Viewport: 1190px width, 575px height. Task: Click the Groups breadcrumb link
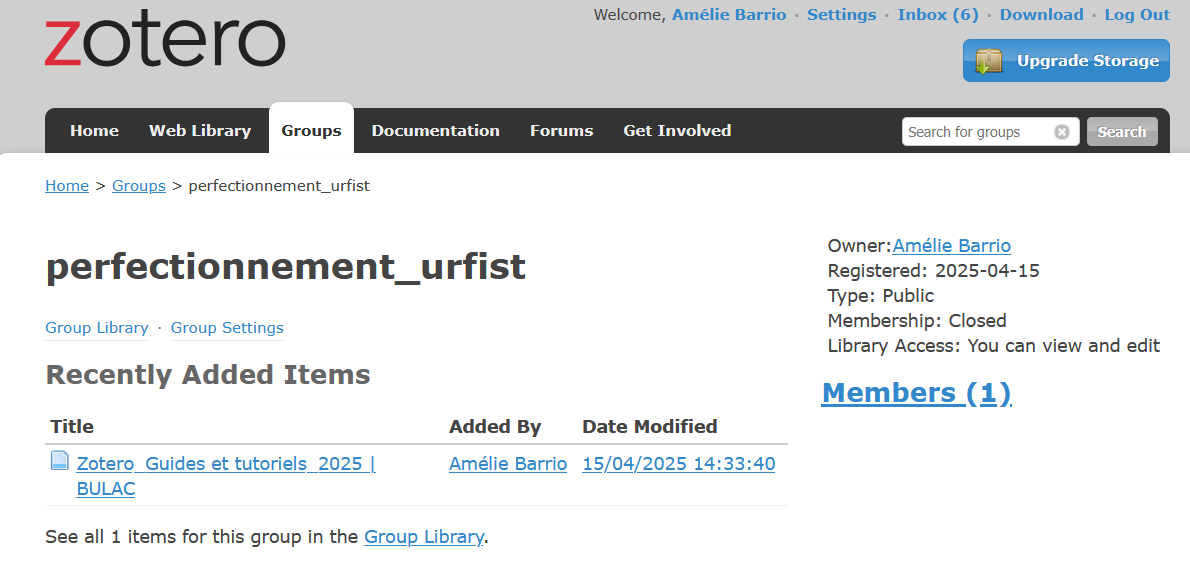click(139, 186)
